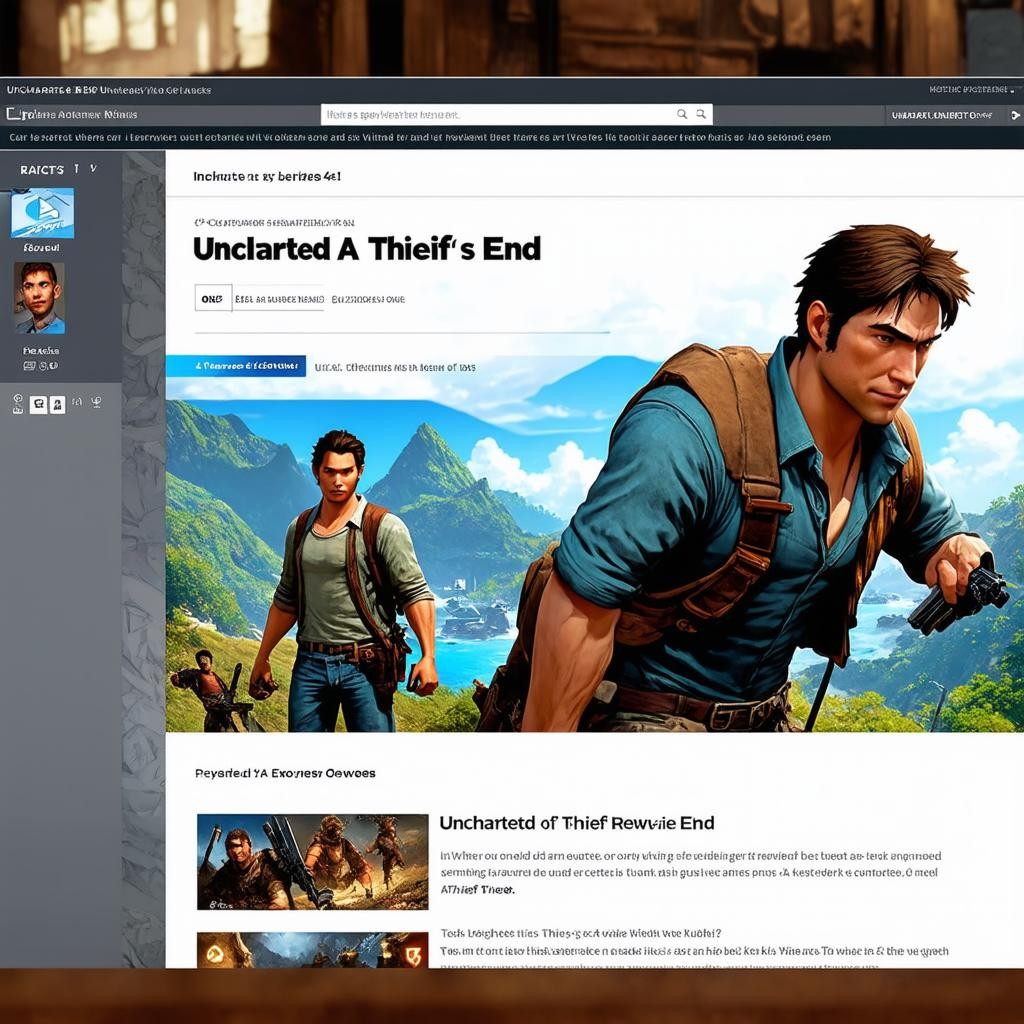Open the blue sailboat logo in sidebar
The image size is (1024, 1024).
(42, 213)
